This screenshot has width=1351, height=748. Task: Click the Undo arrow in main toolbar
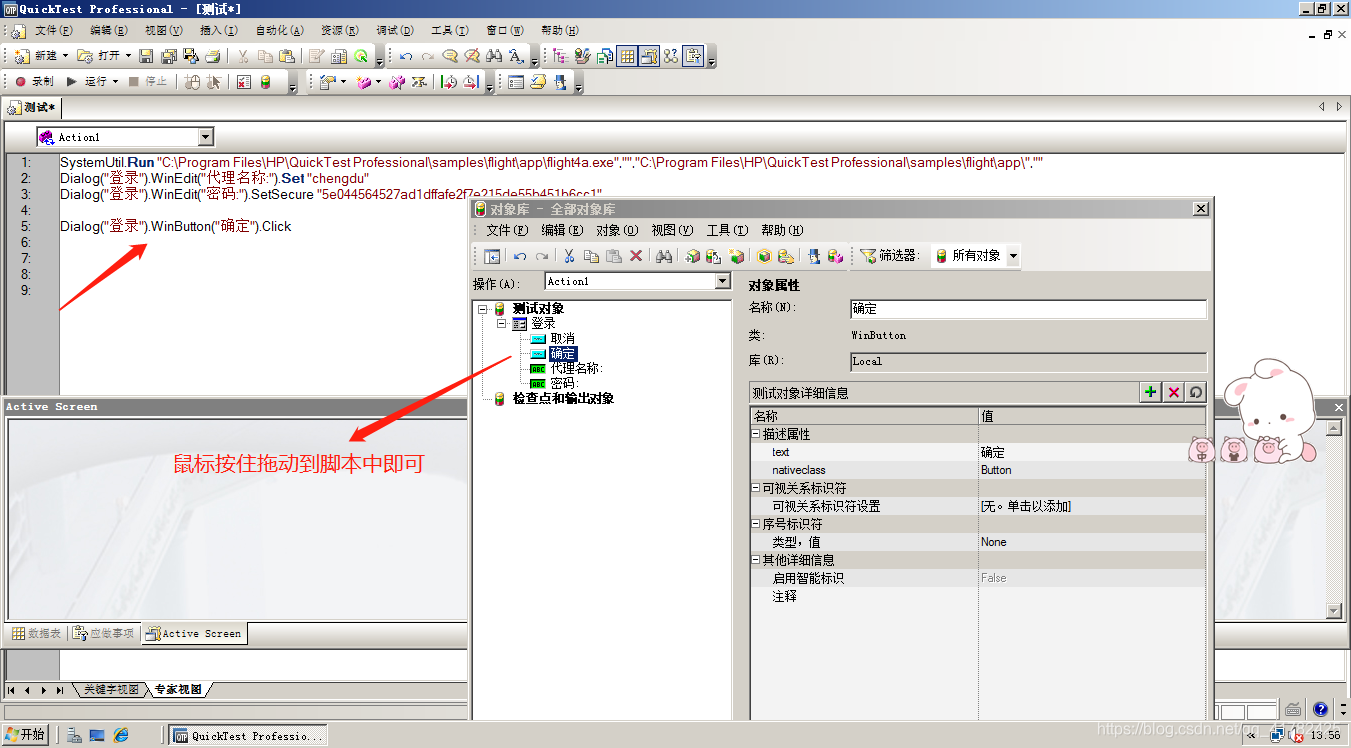coord(406,56)
